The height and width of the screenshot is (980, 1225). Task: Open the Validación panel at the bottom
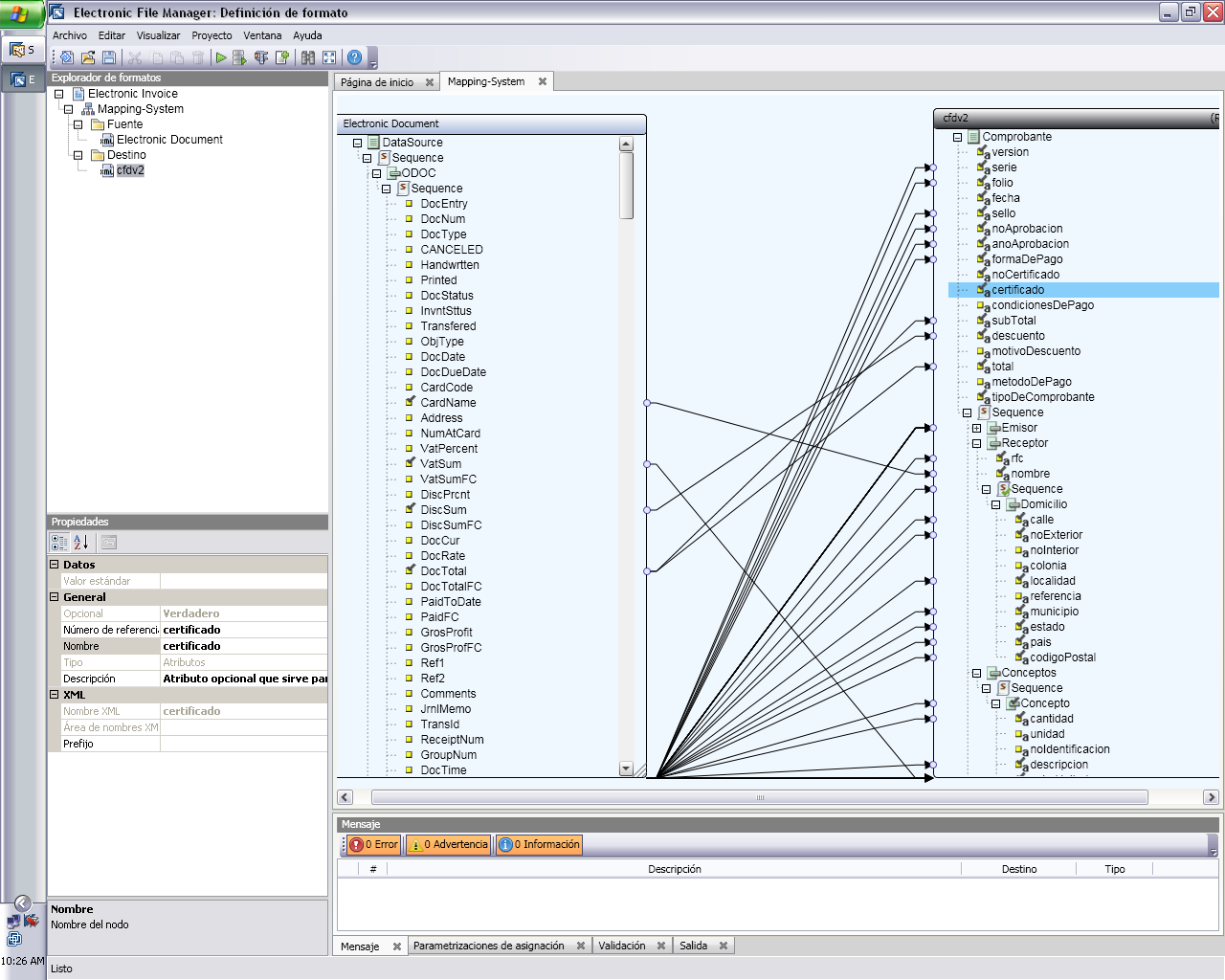click(x=625, y=945)
